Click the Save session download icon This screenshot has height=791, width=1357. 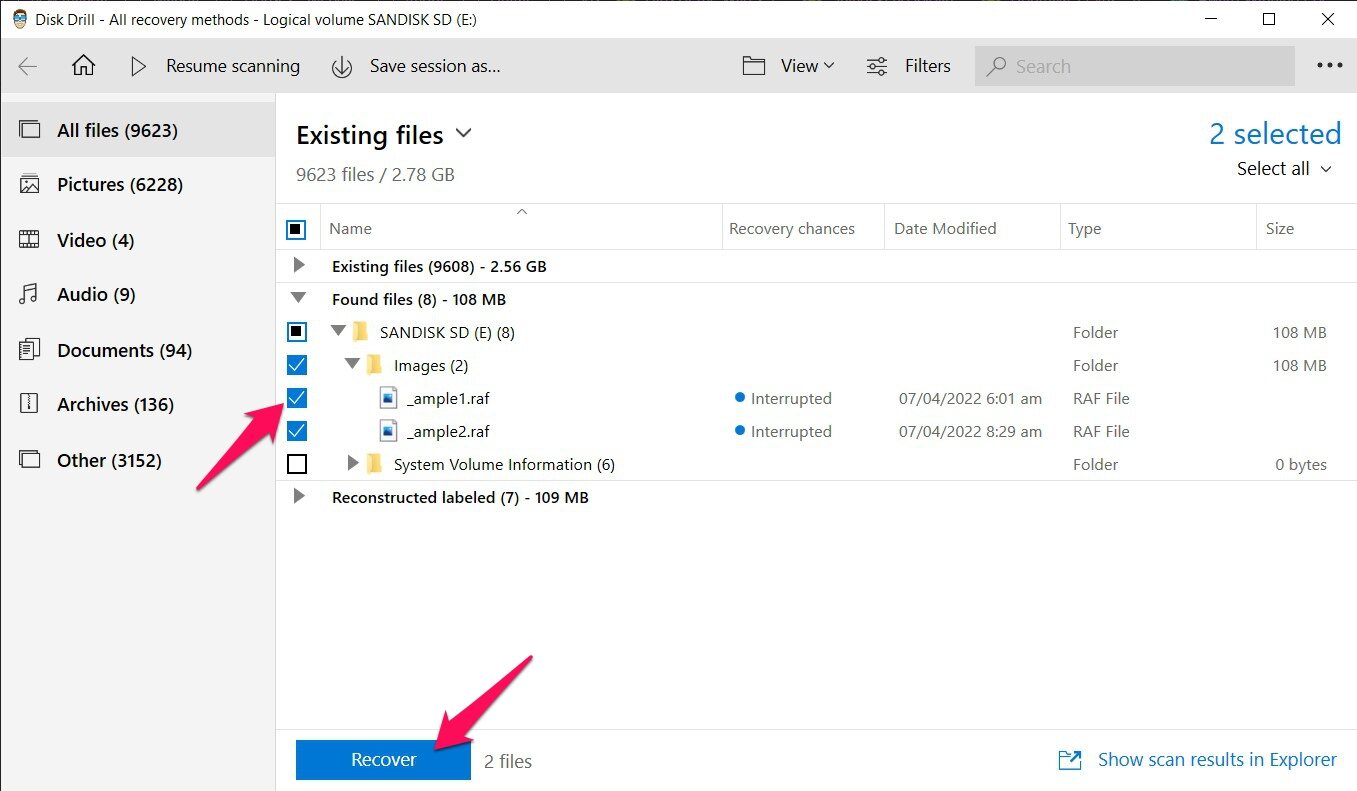pyautogui.click(x=342, y=66)
